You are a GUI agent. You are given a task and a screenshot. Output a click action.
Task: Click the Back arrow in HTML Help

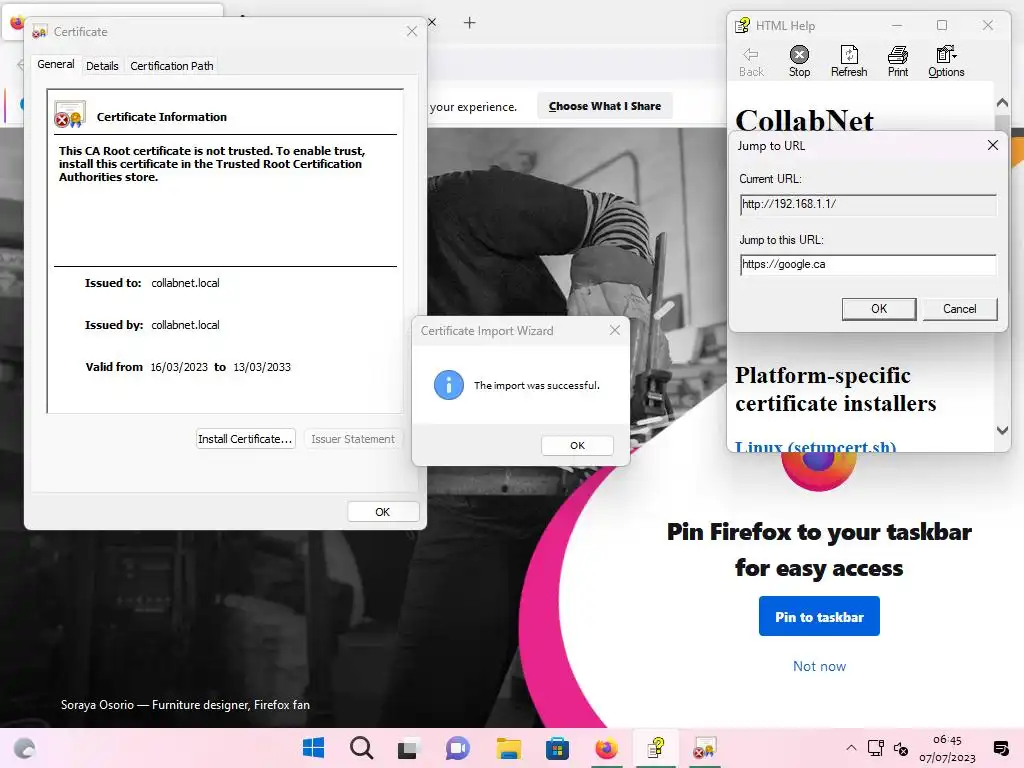click(x=751, y=62)
